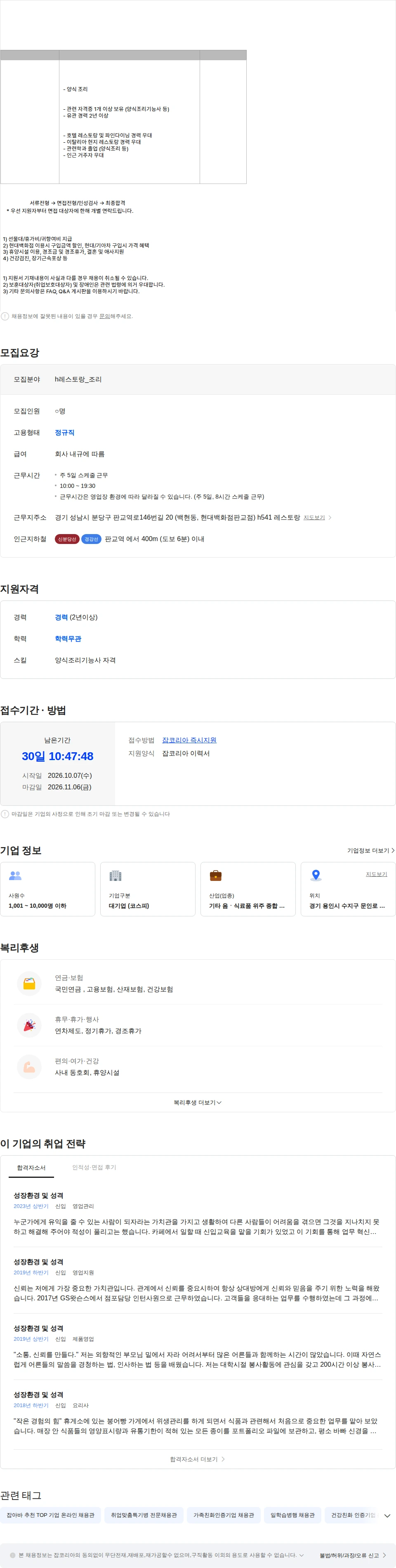The image size is (396, 1568).
Task: Click the 대기업 (코스피) company card
Action: pyautogui.click(x=147, y=889)
